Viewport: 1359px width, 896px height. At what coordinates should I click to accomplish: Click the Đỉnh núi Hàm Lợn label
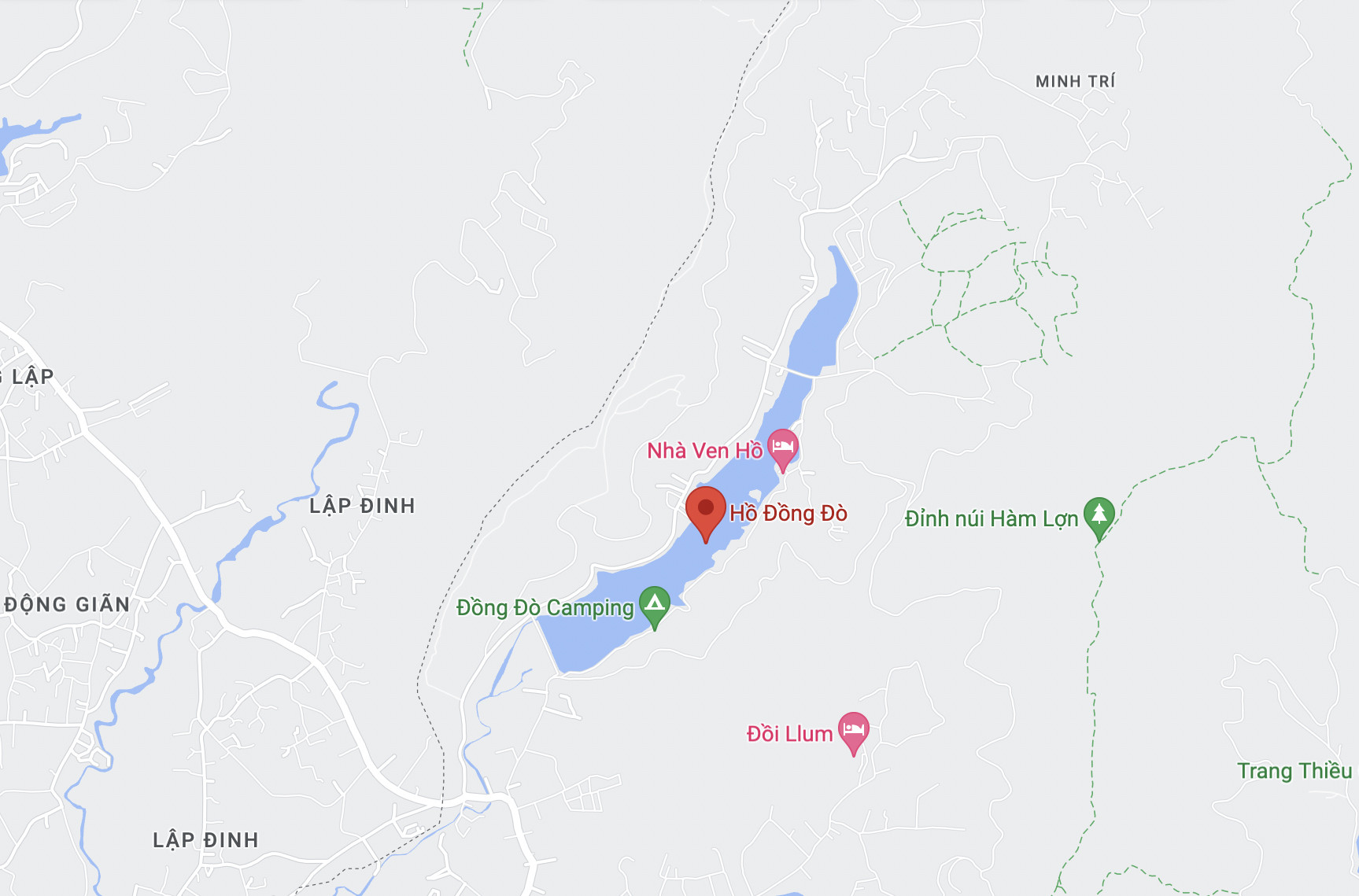pos(991,519)
